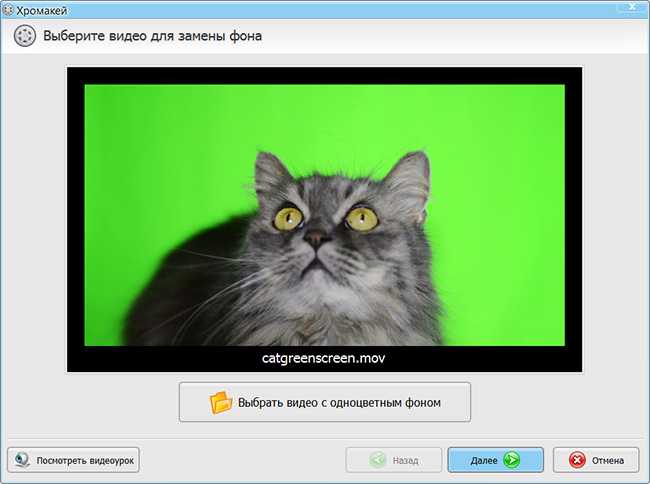The width and height of the screenshot is (650, 484).
Task: Click the Отмена (Cancel) button
Action: (x=596, y=460)
